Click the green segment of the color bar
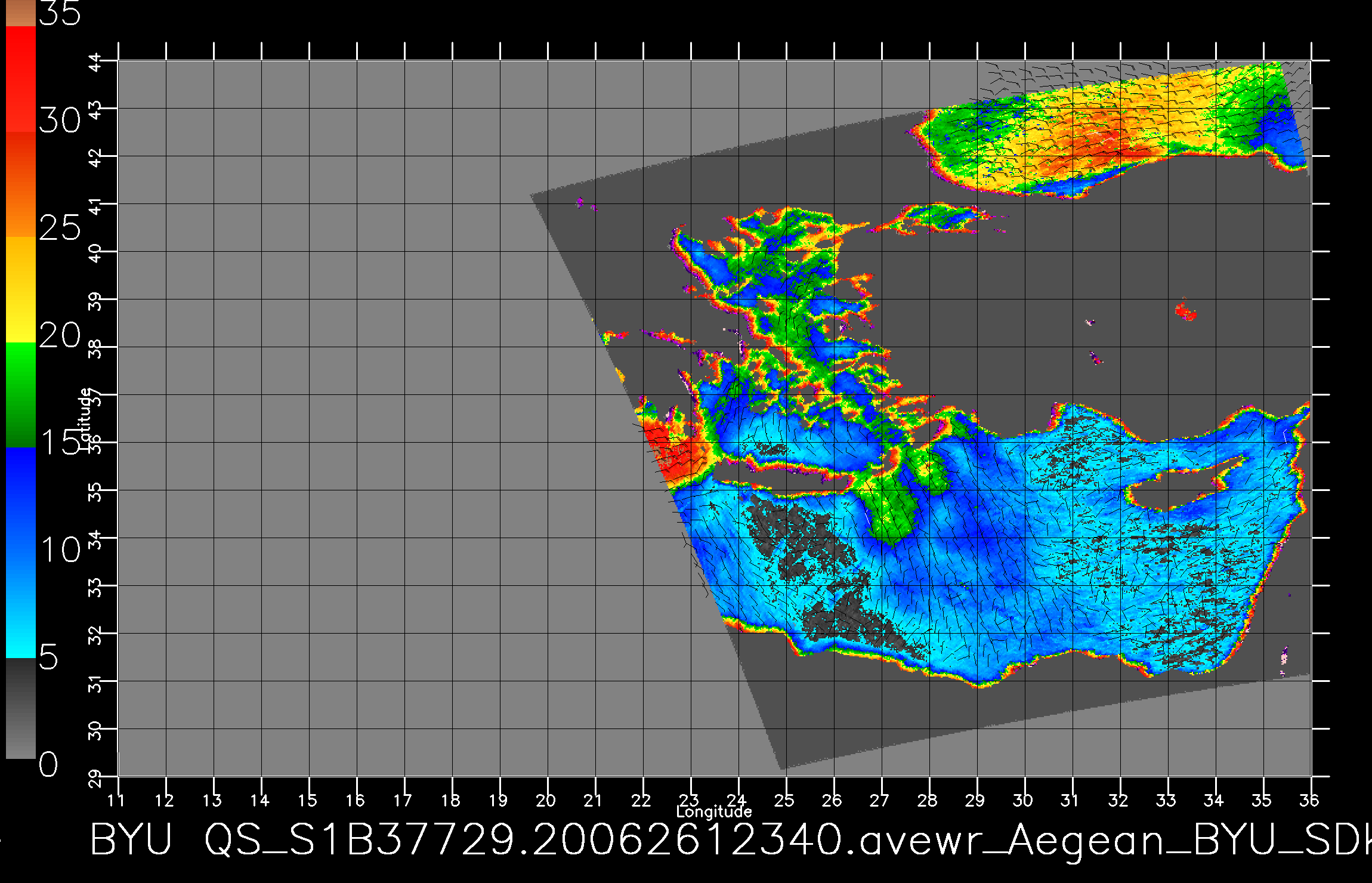1372x883 pixels. tap(20, 395)
